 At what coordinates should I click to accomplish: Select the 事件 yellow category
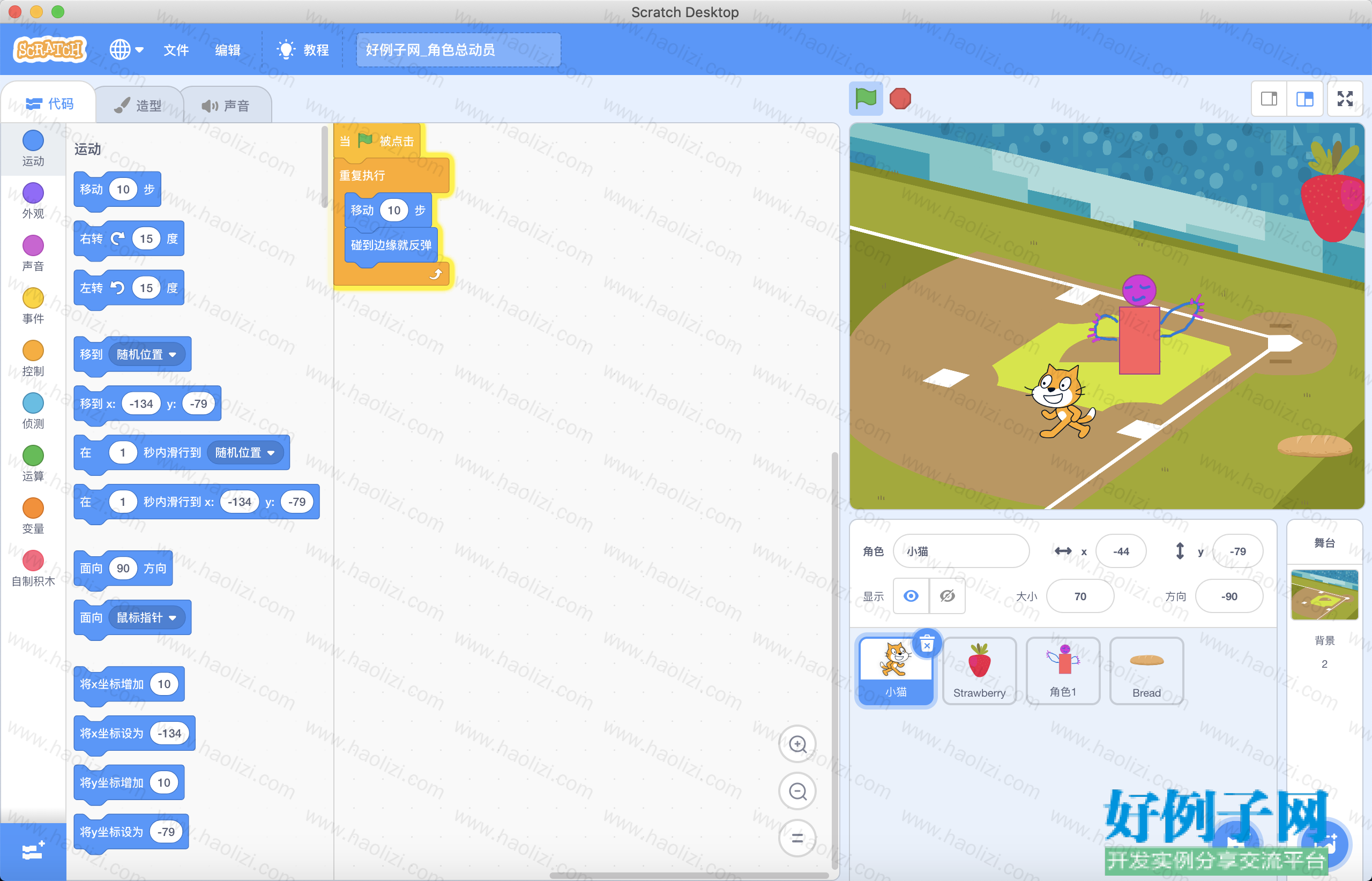click(33, 305)
